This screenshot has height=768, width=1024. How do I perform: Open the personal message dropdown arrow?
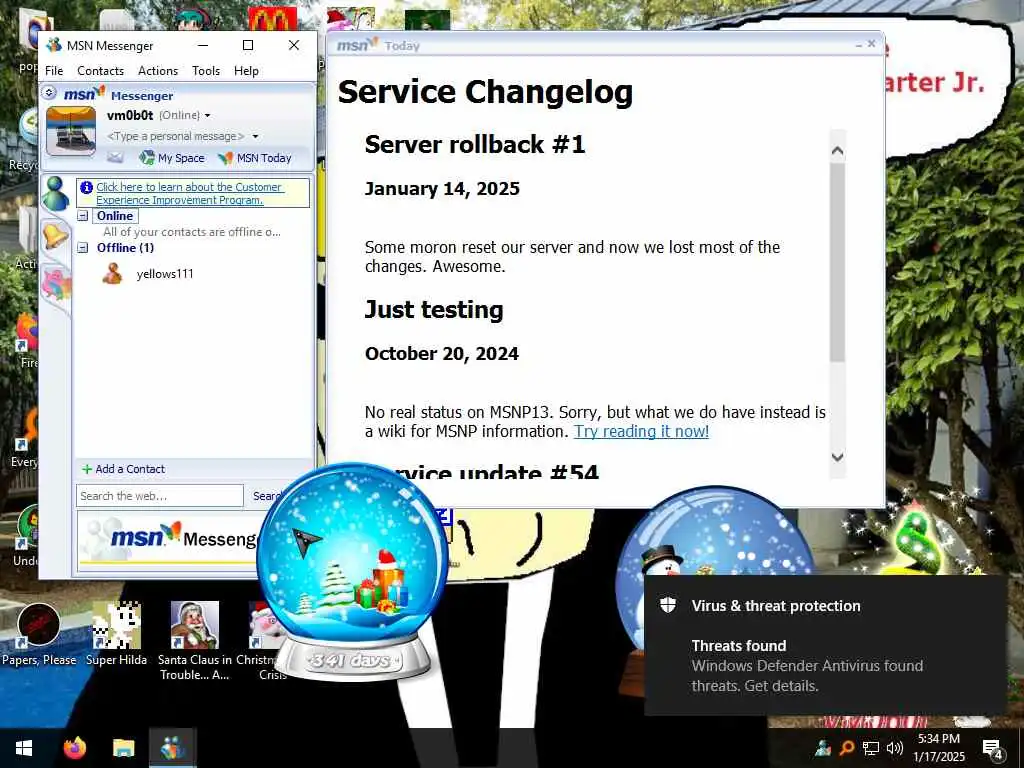[255, 136]
